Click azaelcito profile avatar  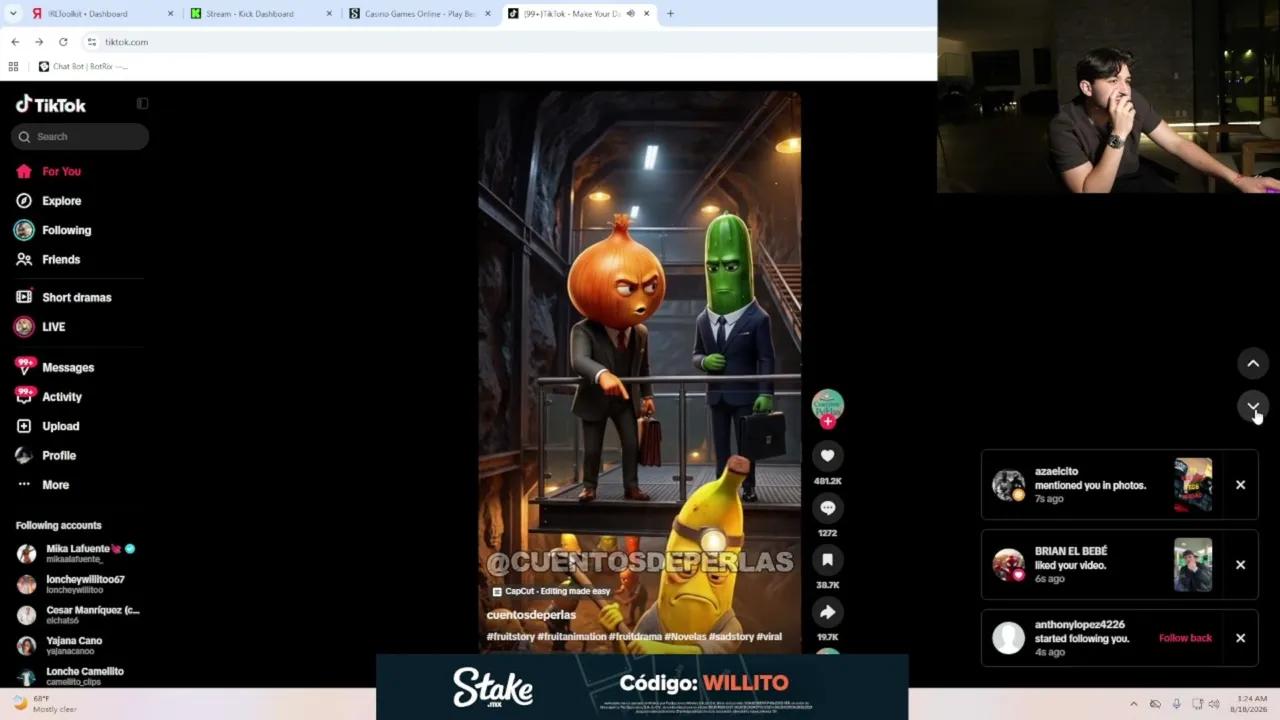coord(1008,485)
